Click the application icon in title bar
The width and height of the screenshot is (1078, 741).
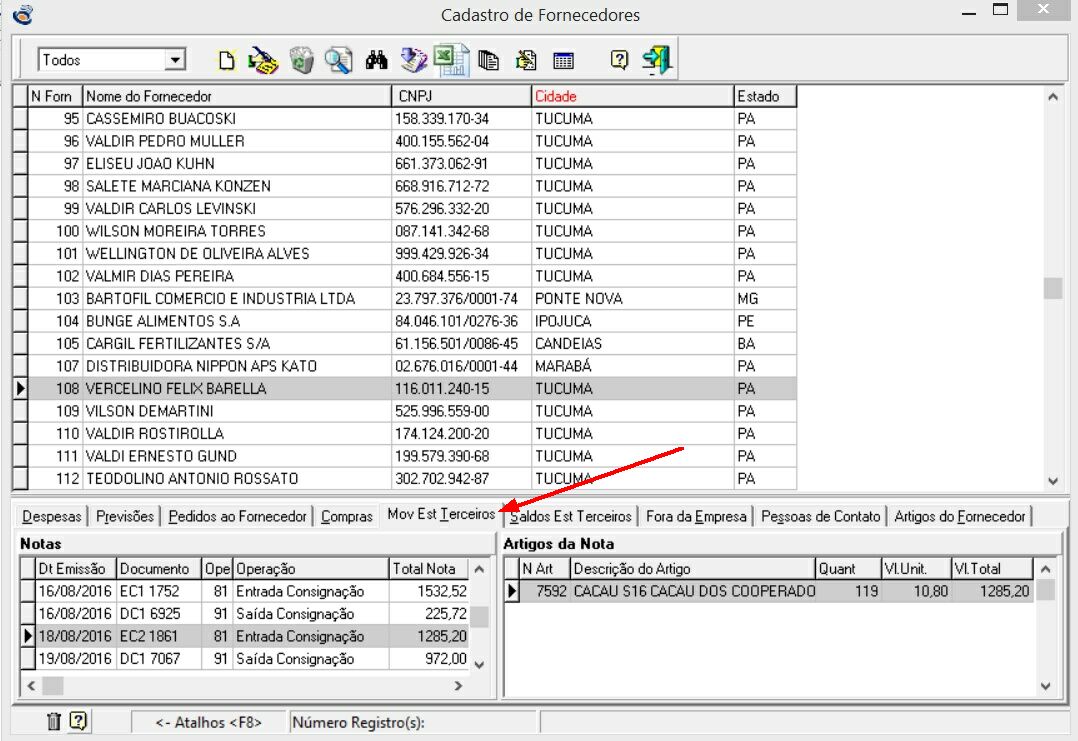point(23,14)
